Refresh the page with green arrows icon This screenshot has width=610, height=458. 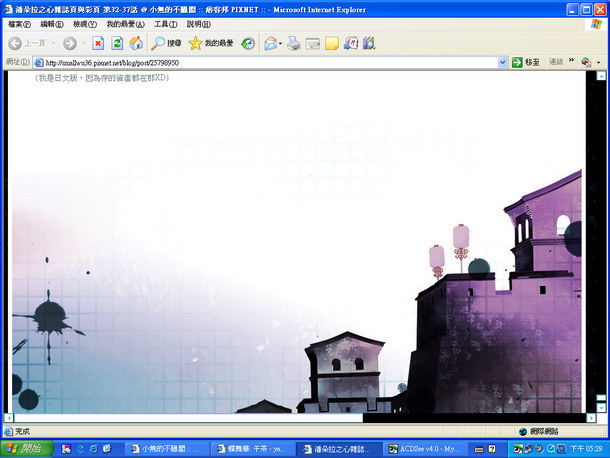(117, 43)
